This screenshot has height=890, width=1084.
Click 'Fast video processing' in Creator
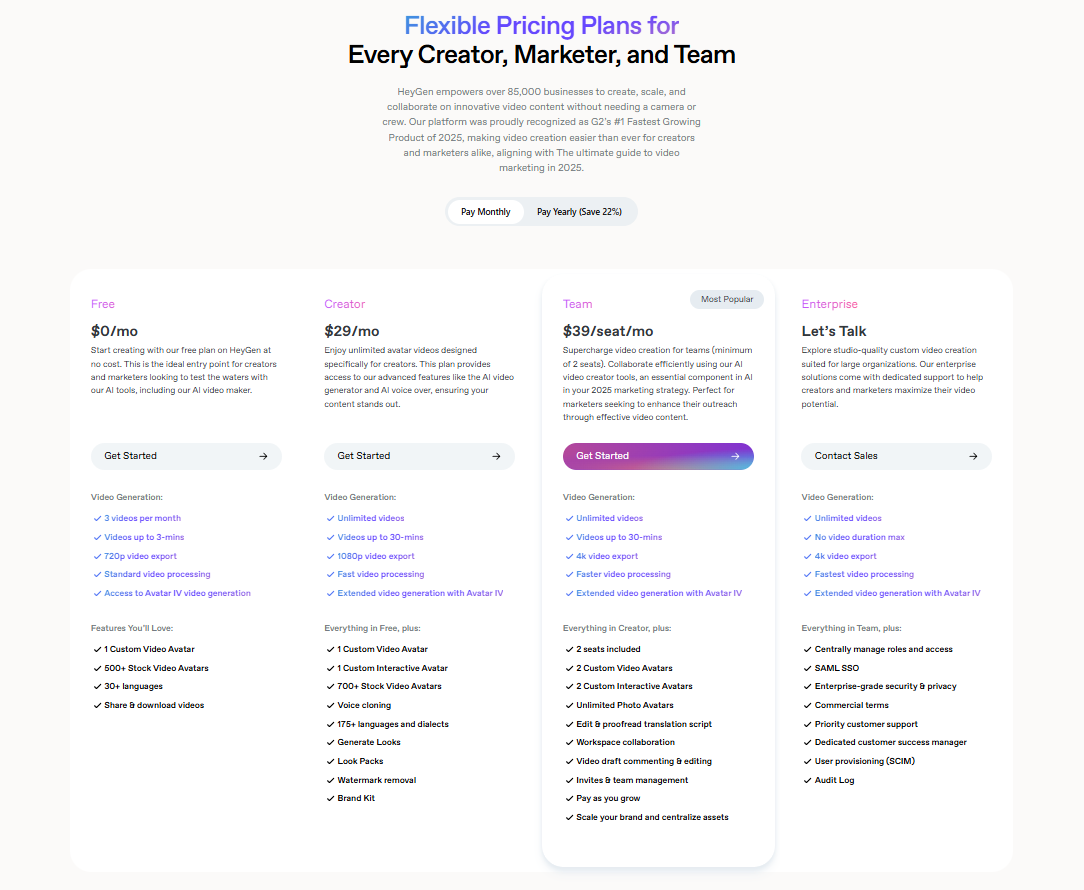coord(380,574)
